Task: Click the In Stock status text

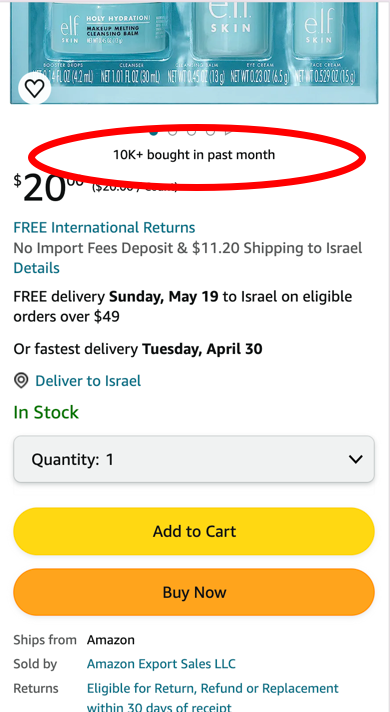Action: [x=46, y=412]
